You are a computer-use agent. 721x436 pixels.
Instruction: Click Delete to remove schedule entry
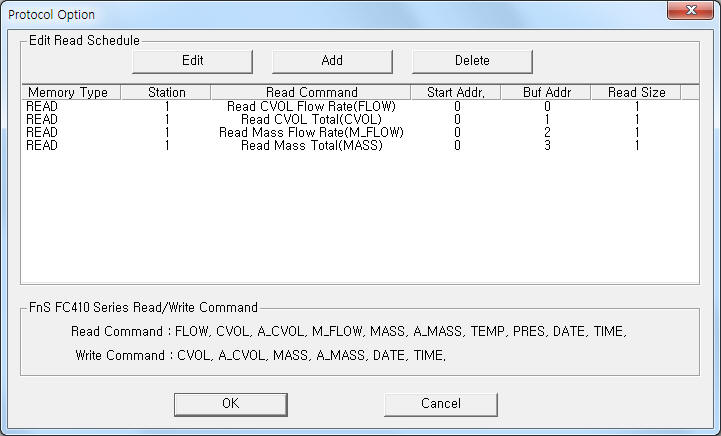pyautogui.click(x=472, y=60)
